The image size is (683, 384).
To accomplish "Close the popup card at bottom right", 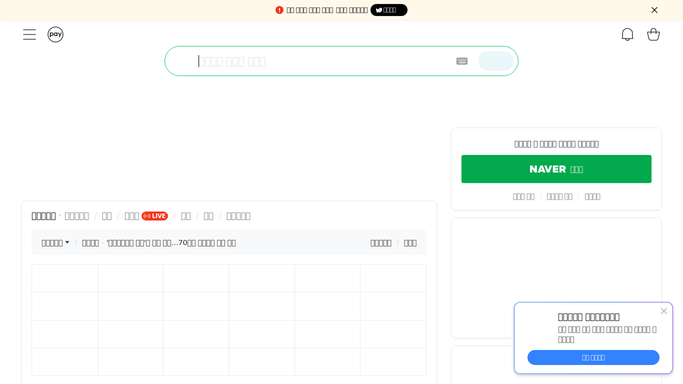I will click(663, 311).
